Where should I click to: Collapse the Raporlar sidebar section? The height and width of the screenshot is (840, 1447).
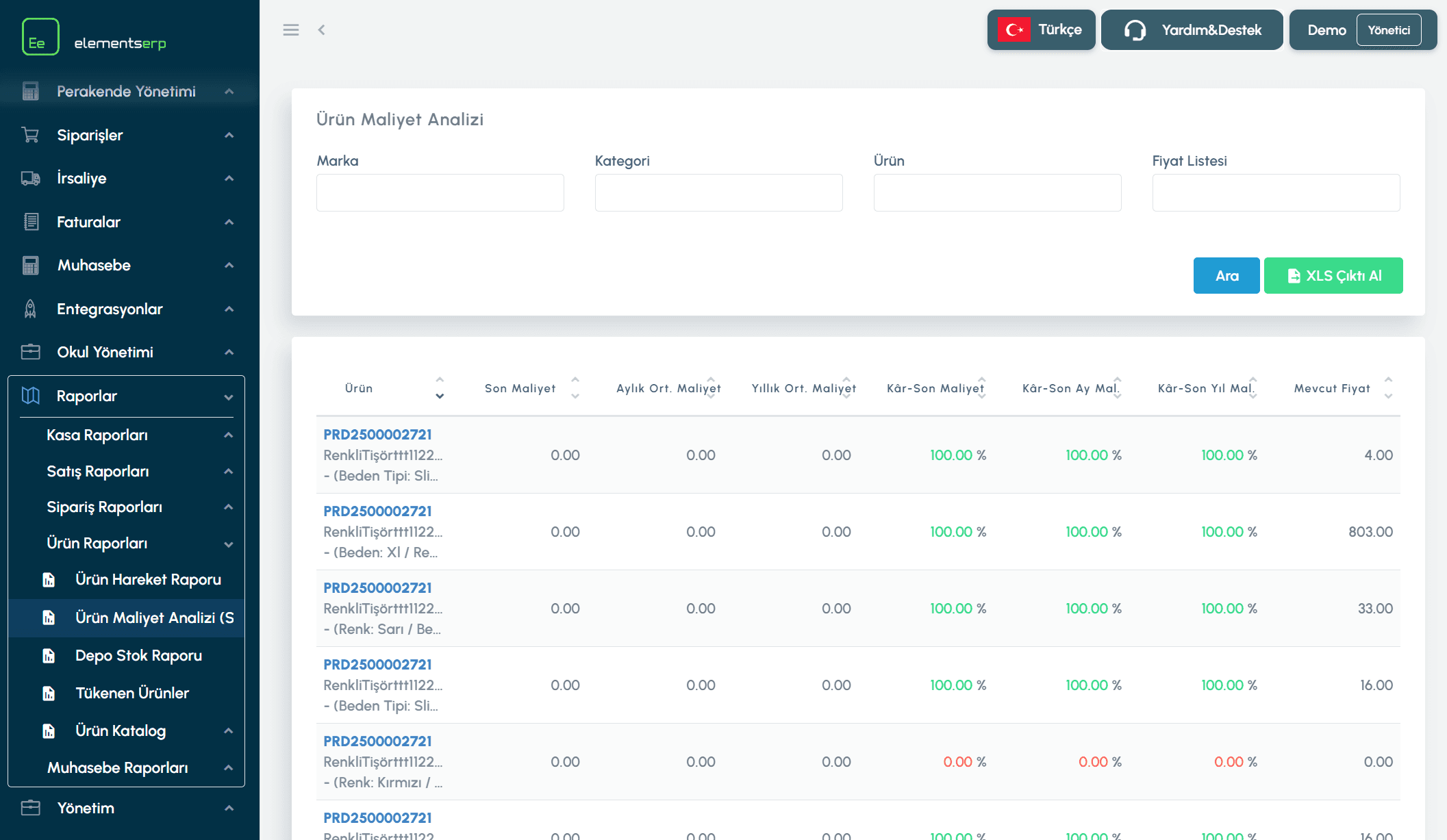tap(229, 397)
